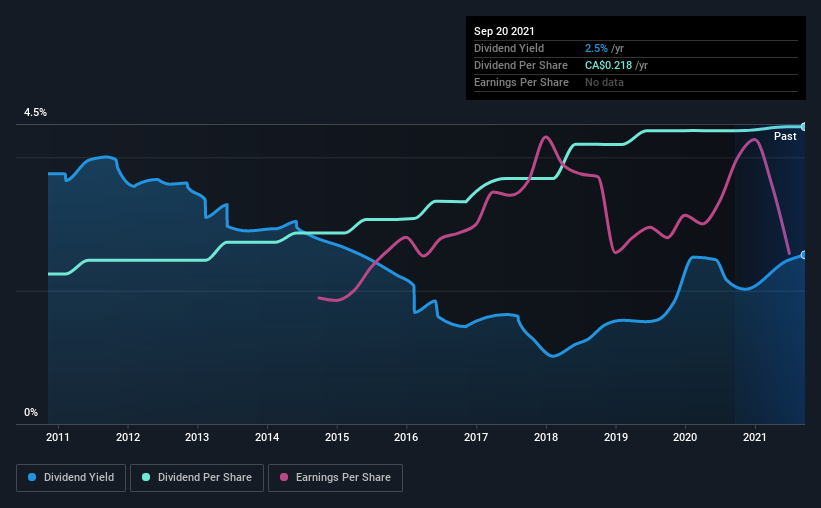
Task: Click the blue Dividend Yield legend dot
Action: click(32, 477)
